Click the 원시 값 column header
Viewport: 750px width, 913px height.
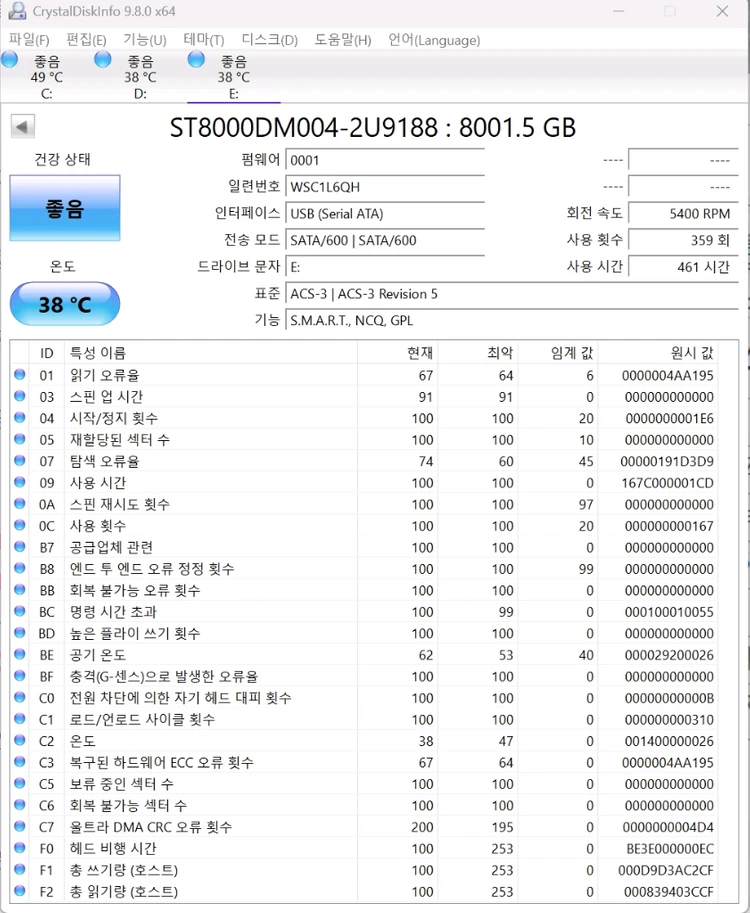pyautogui.click(x=658, y=353)
